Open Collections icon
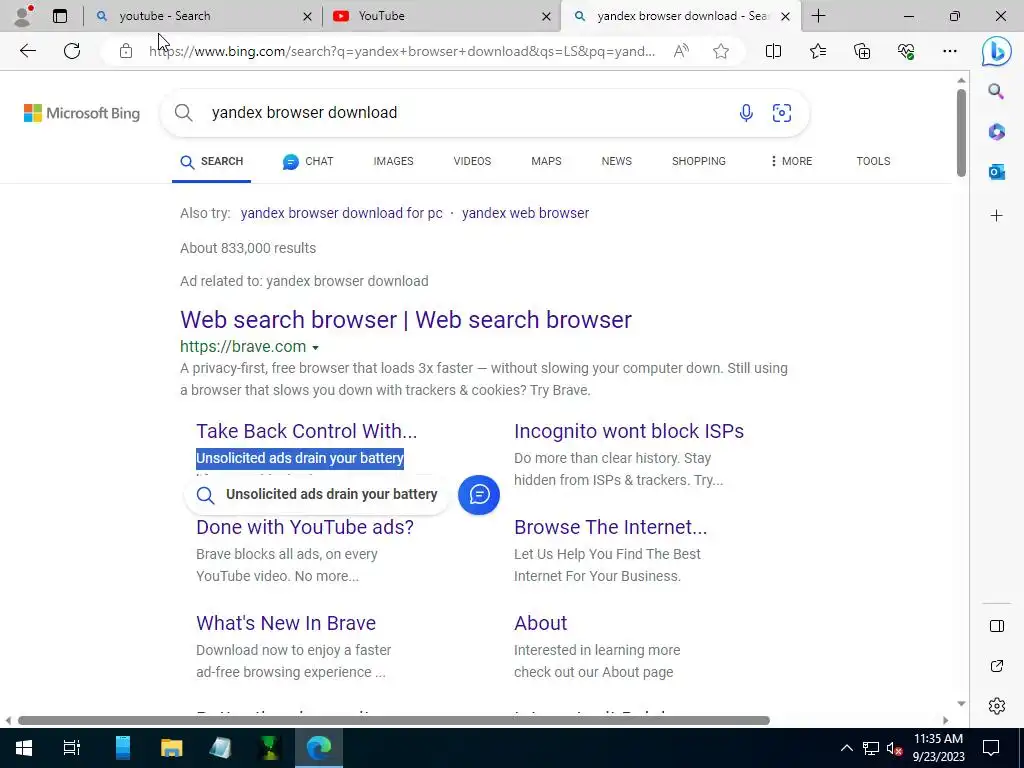1024x768 pixels. click(862, 51)
